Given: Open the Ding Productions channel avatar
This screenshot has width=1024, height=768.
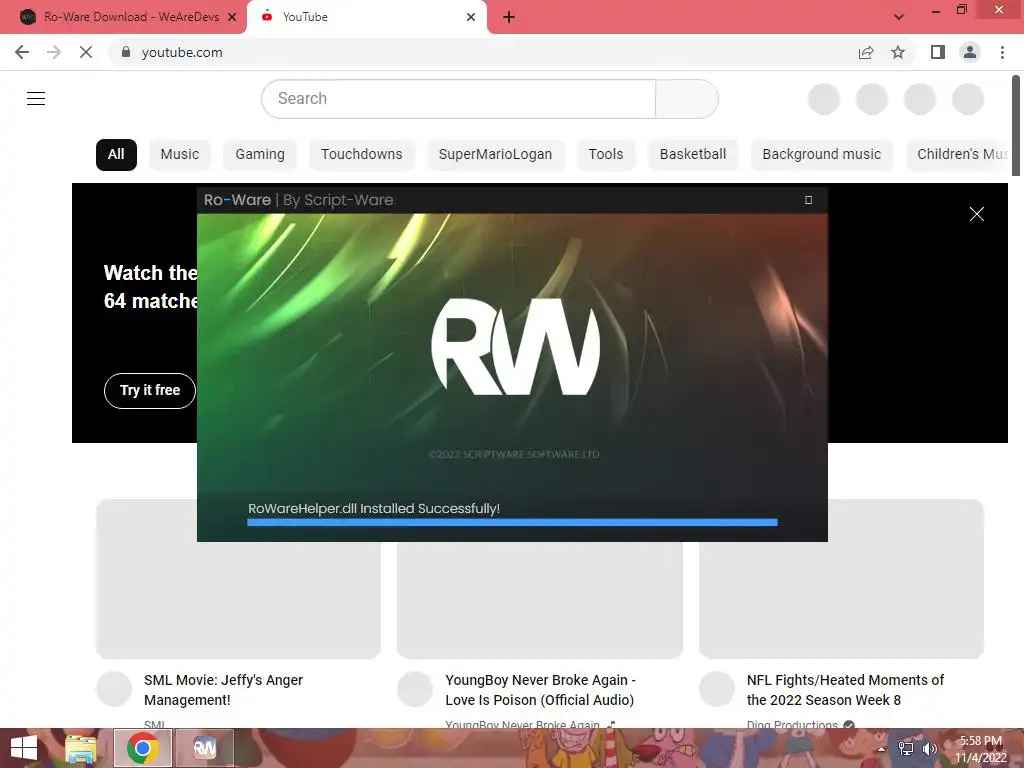Looking at the screenshot, I should click(x=717, y=689).
